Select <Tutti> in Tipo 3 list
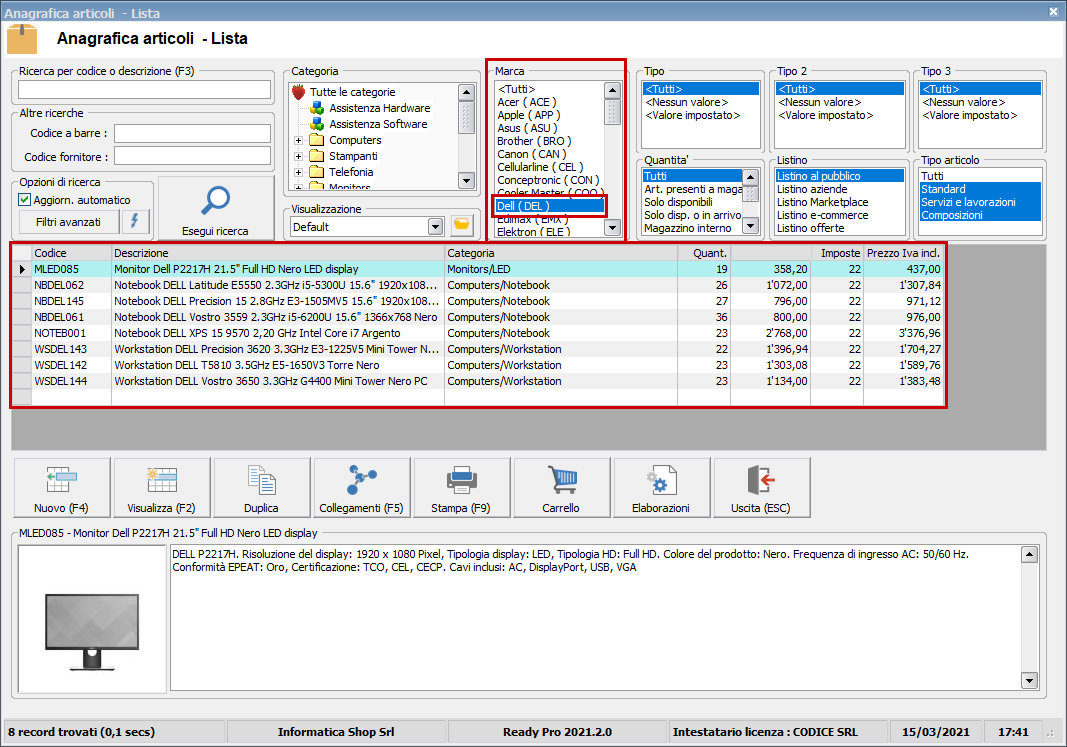 pyautogui.click(x=980, y=89)
